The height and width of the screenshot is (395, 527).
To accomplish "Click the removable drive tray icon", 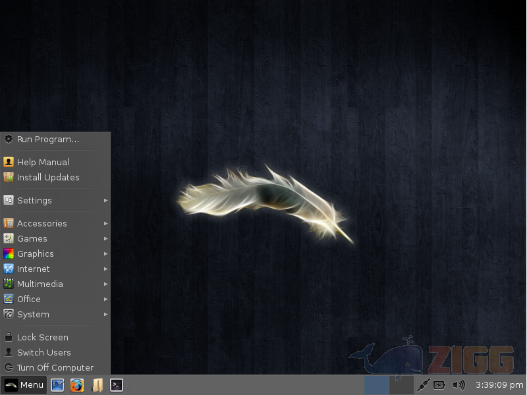I will 439,385.
